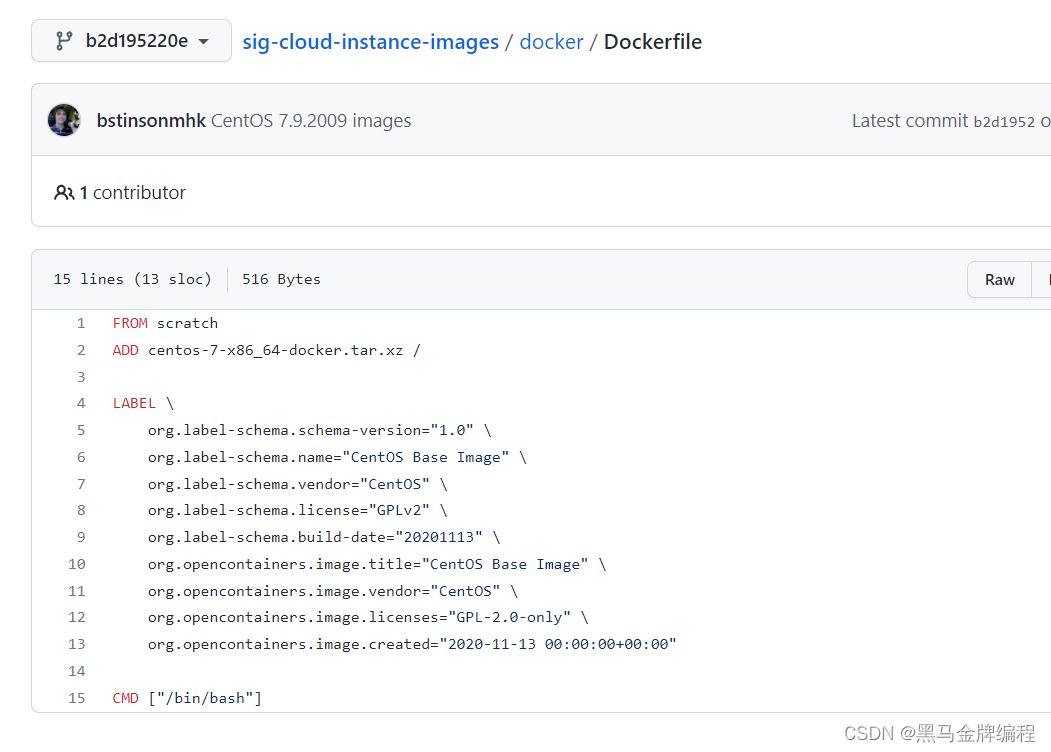The width and height of the screenshot is (1051, 752).
Task: View the Raw file button
Action: 999,279
